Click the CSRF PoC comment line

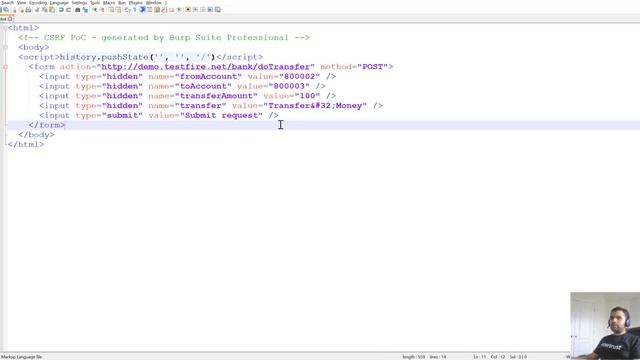(164, 38)
